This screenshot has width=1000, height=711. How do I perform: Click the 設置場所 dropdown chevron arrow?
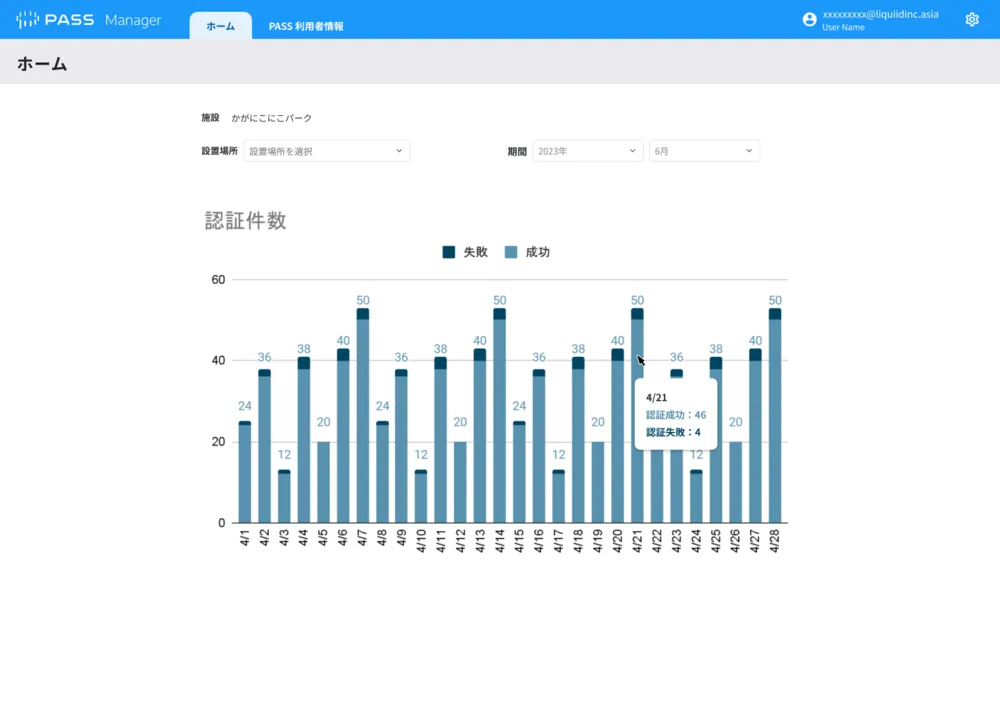tap(399, 151)
